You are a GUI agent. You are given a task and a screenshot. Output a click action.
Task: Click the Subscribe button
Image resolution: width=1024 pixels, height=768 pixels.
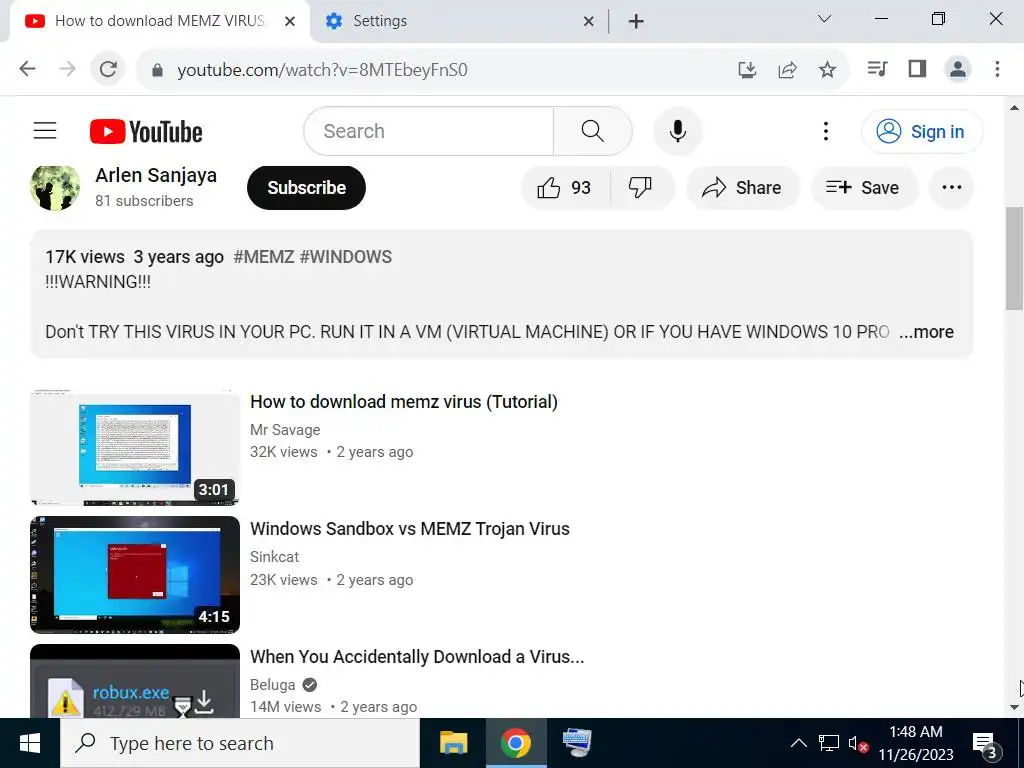point(306,188)
